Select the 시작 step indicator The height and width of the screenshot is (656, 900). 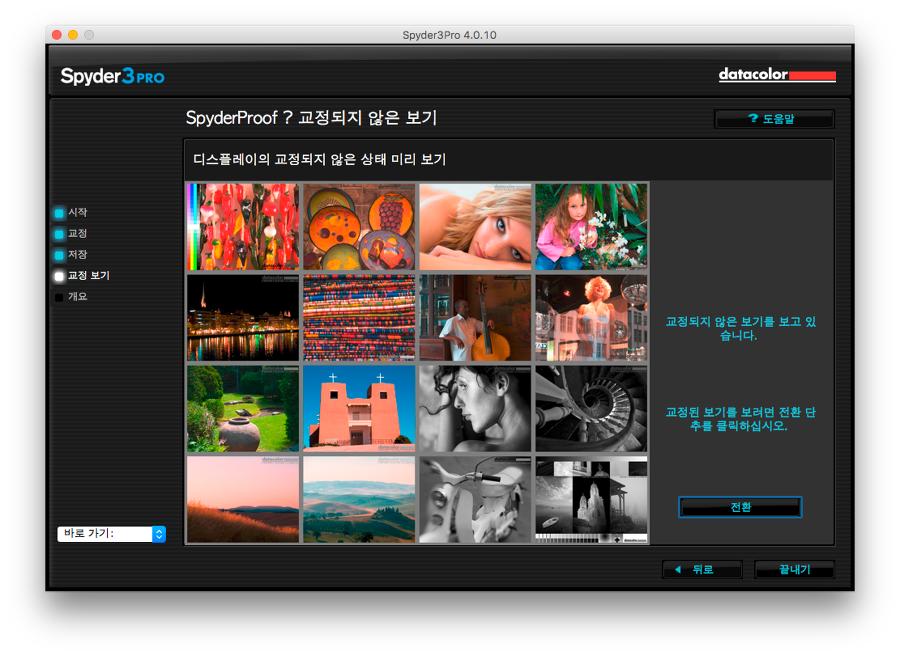coord(60,213)
